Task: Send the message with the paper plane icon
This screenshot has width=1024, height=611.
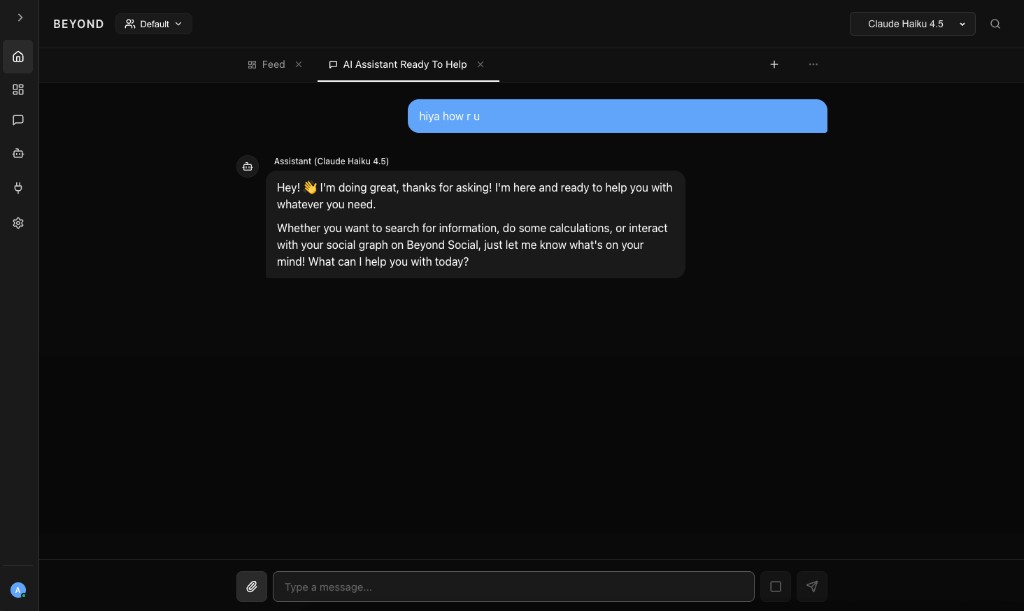Action: tap(811, 586)
